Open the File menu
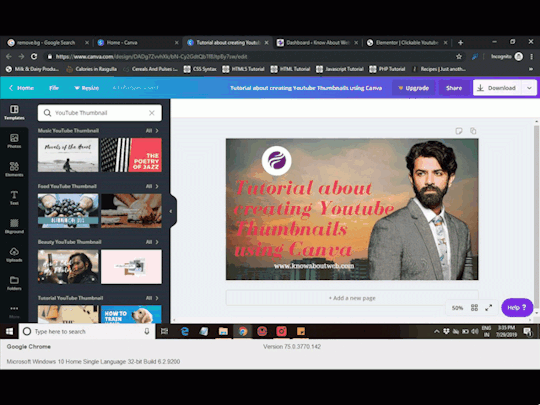This screenshot has height=405, width=540. (54, 88)
